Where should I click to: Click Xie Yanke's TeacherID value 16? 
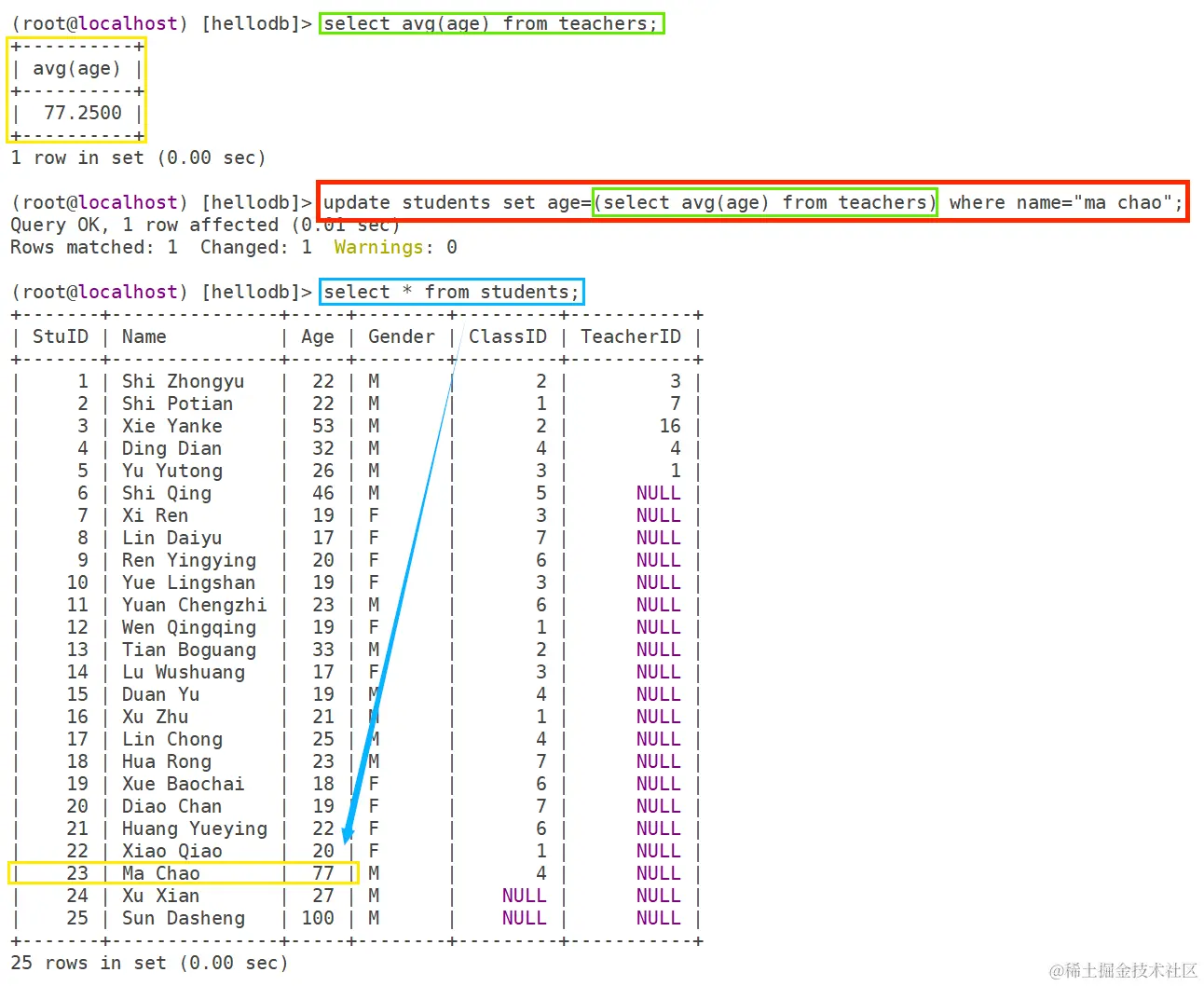(x=670, y=426)
